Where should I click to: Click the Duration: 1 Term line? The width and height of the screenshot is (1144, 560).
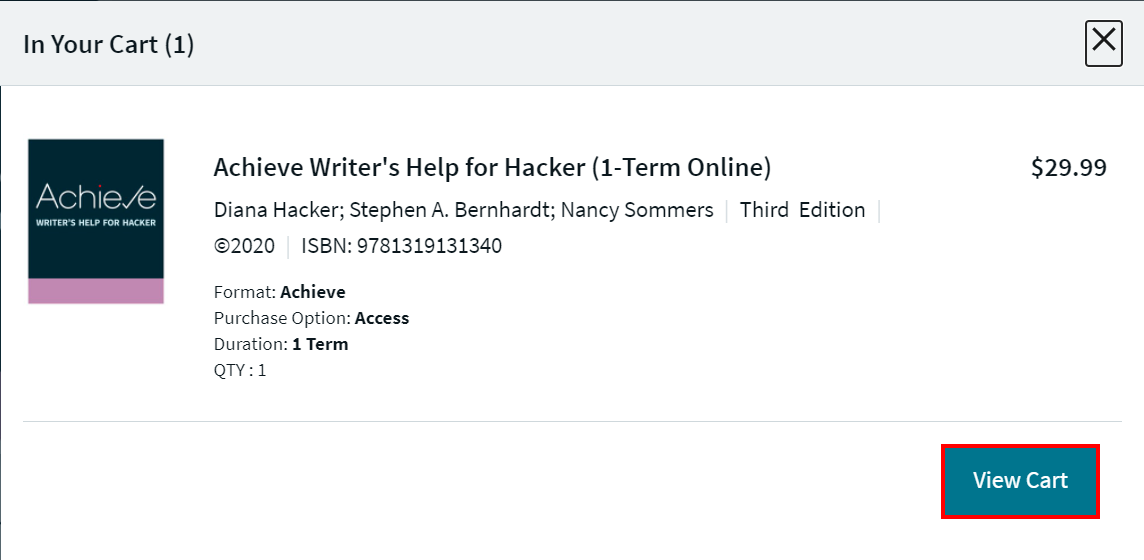281,345
